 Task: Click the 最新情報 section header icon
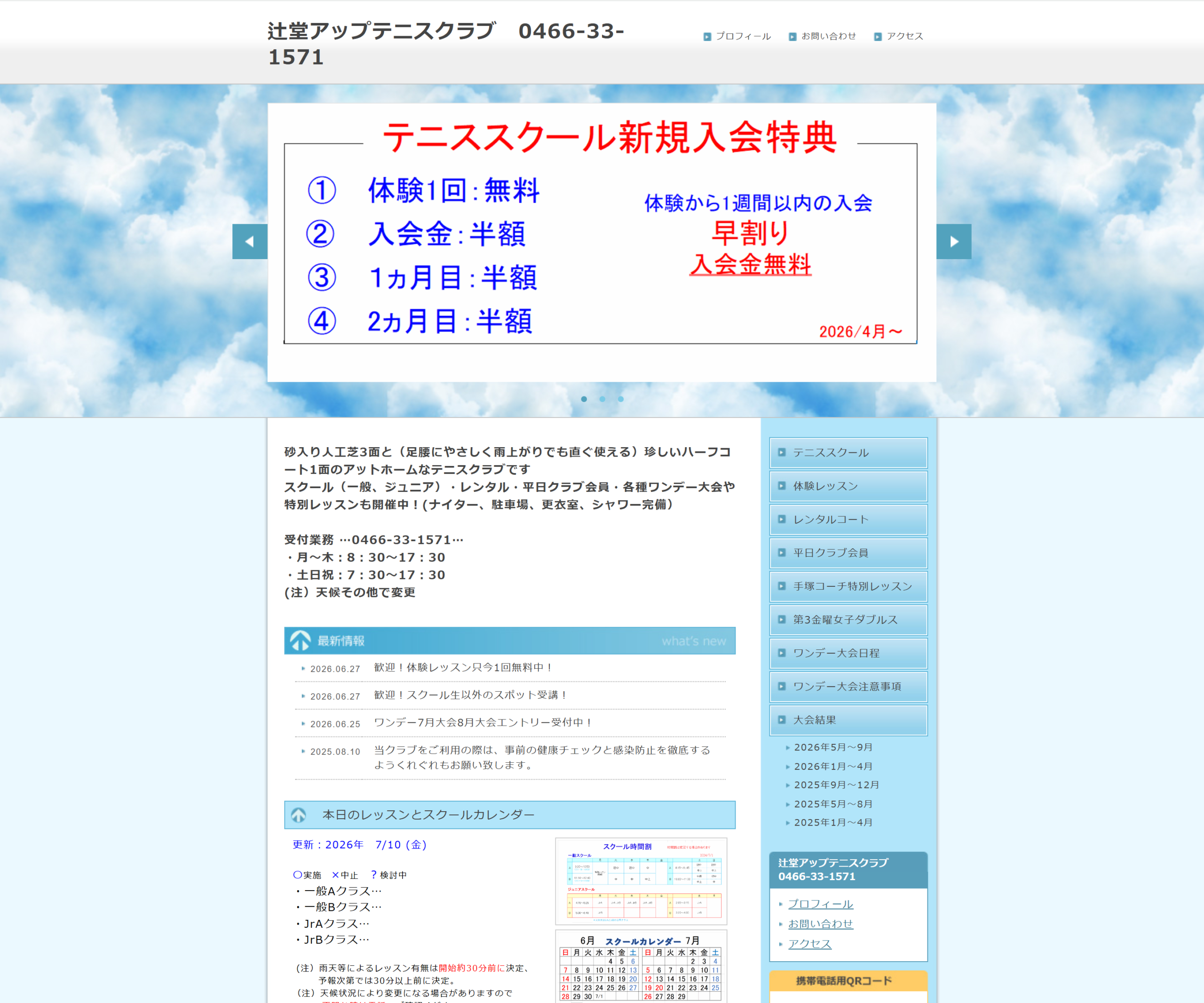pyautogui.click(x=300, y=641)
